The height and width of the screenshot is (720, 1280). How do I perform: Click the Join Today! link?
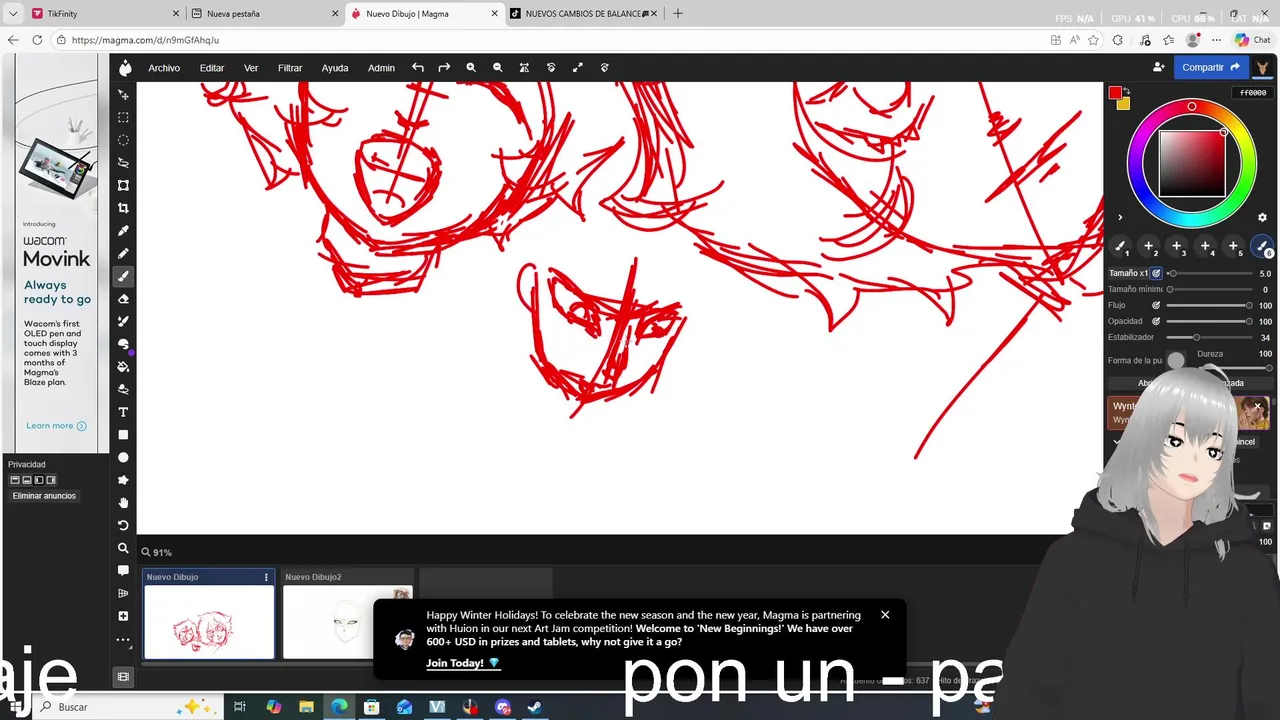(463, 663)
